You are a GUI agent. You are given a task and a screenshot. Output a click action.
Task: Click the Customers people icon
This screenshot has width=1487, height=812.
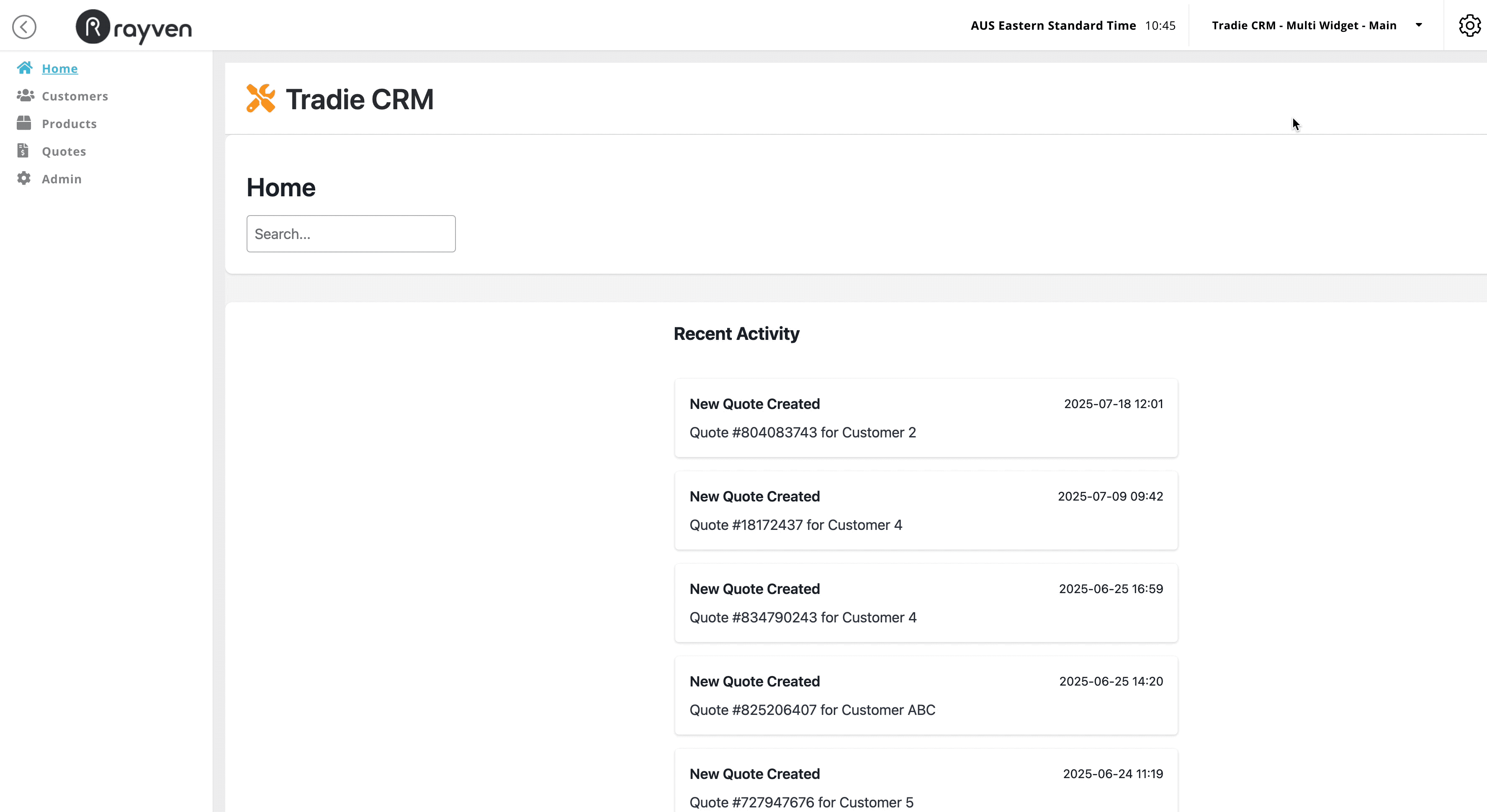click(25, 96)
